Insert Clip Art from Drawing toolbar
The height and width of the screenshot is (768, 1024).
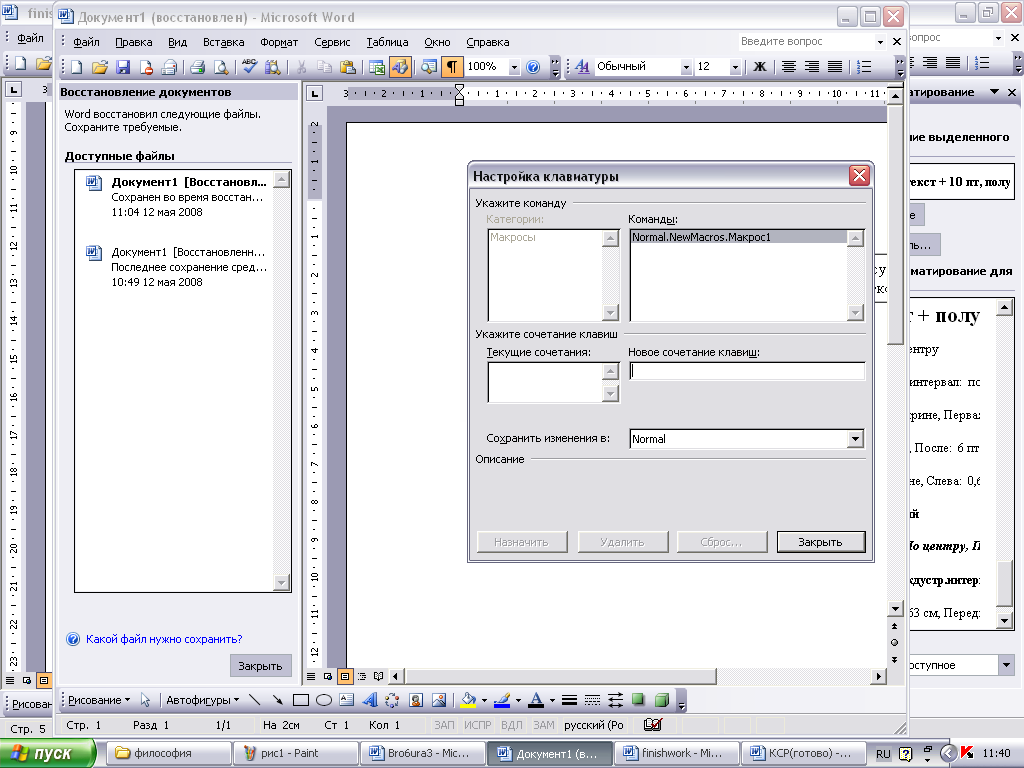click(x=415, y=700)
